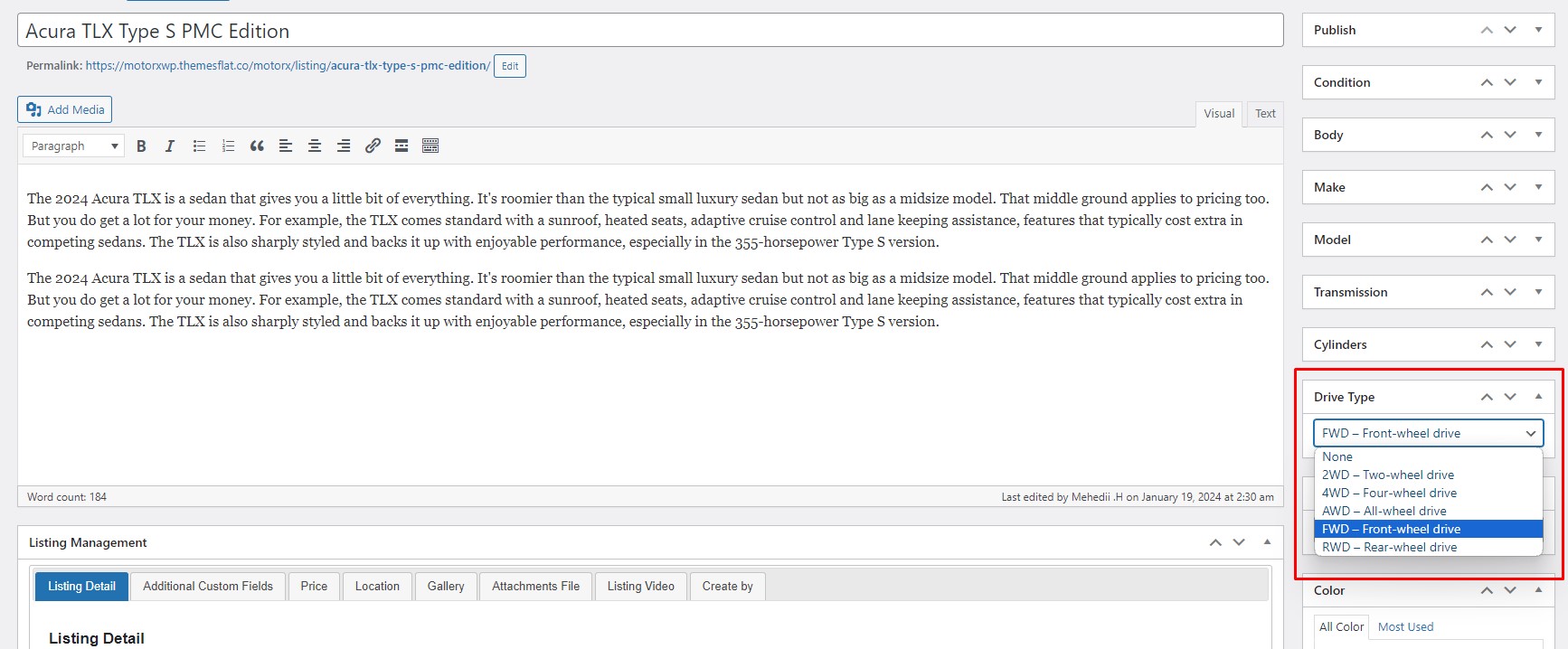Toggle the extended toolbar (kitchen sink)

pos(430,146)
